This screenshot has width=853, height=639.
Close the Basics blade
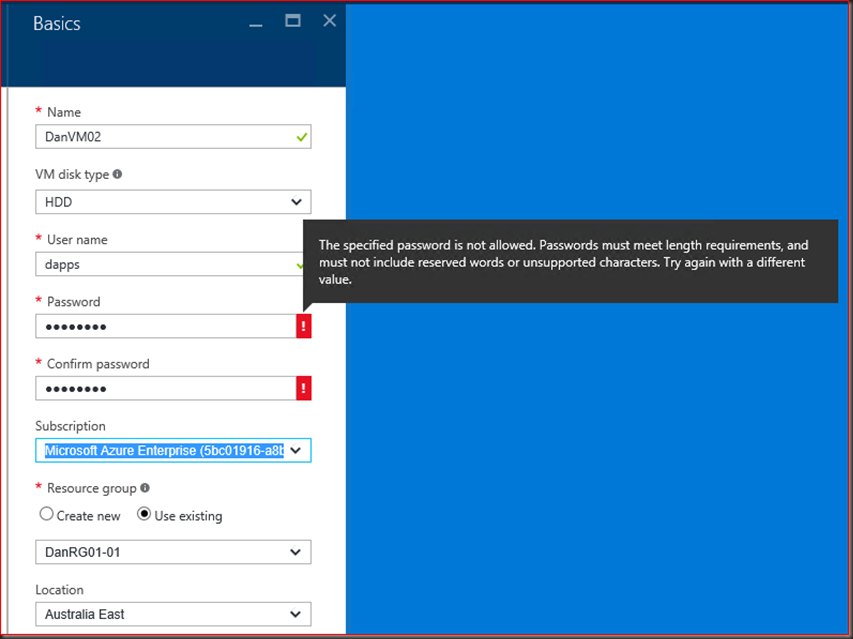329,20
